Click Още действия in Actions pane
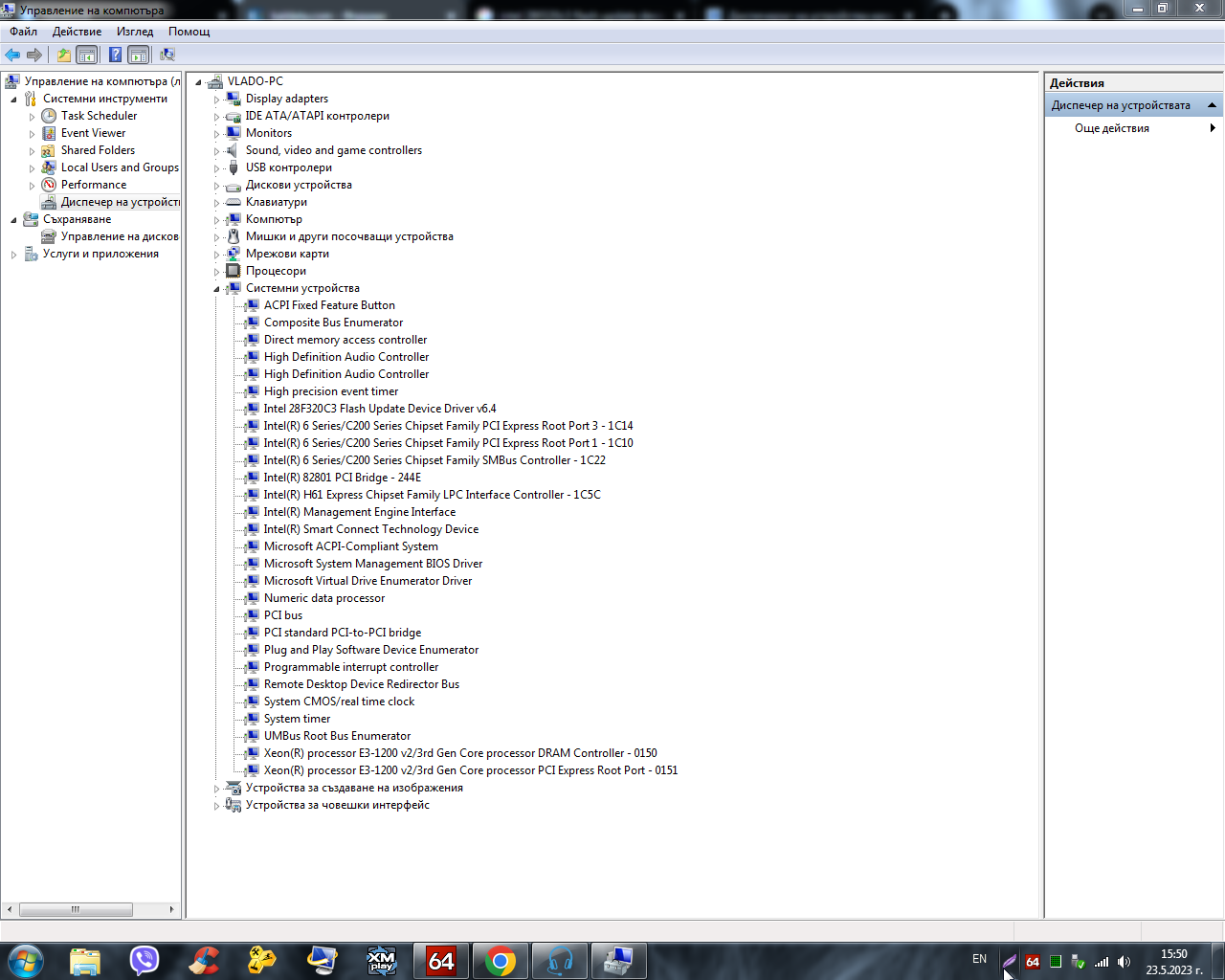Screen dimensions: 1225x980 point(1112,128)
